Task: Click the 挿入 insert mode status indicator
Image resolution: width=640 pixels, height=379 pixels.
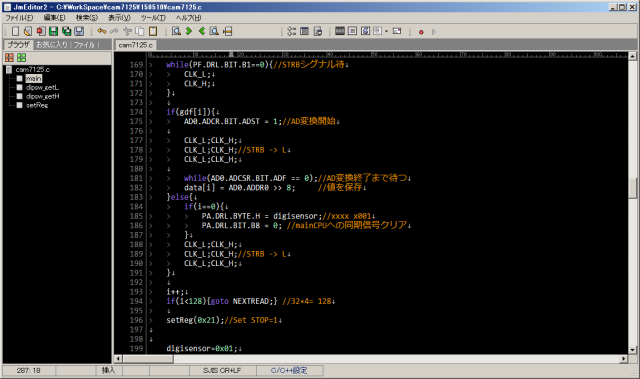Action: pos(108,370)
